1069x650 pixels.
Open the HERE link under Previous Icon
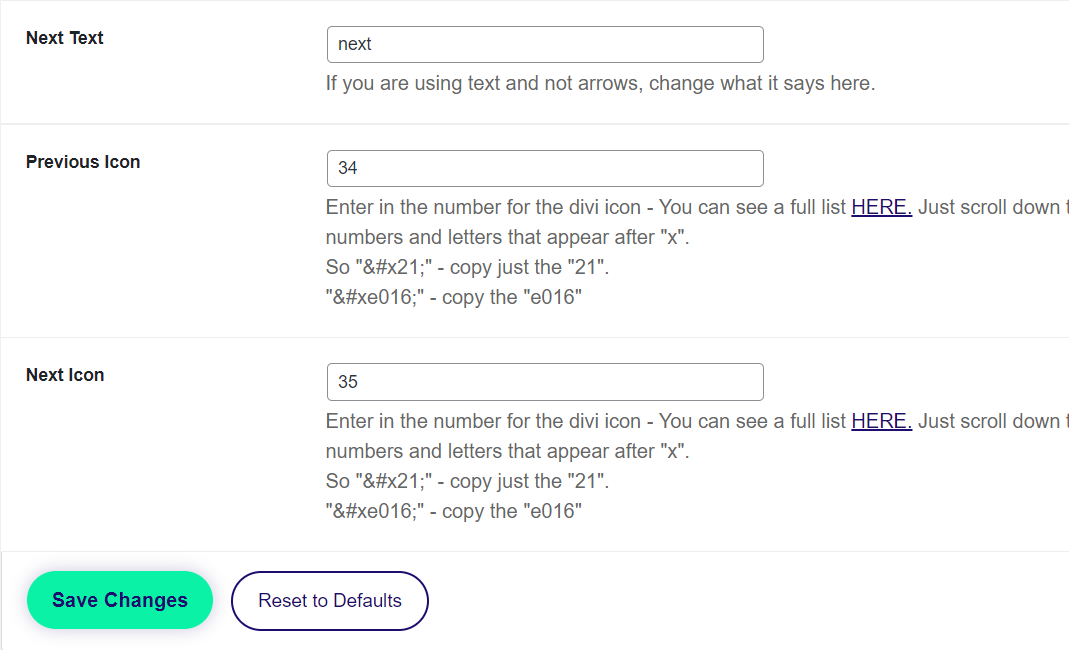[881, 208]
